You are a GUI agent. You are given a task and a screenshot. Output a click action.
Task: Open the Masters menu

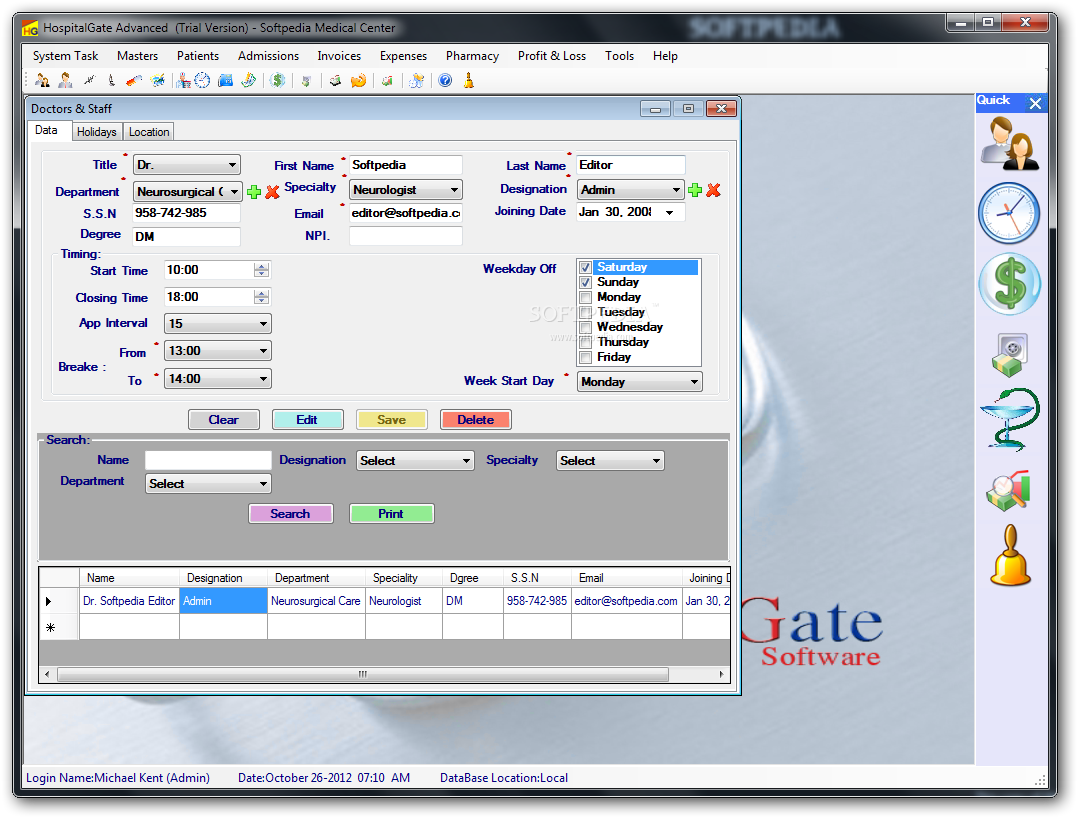click(x=137, y=56)
